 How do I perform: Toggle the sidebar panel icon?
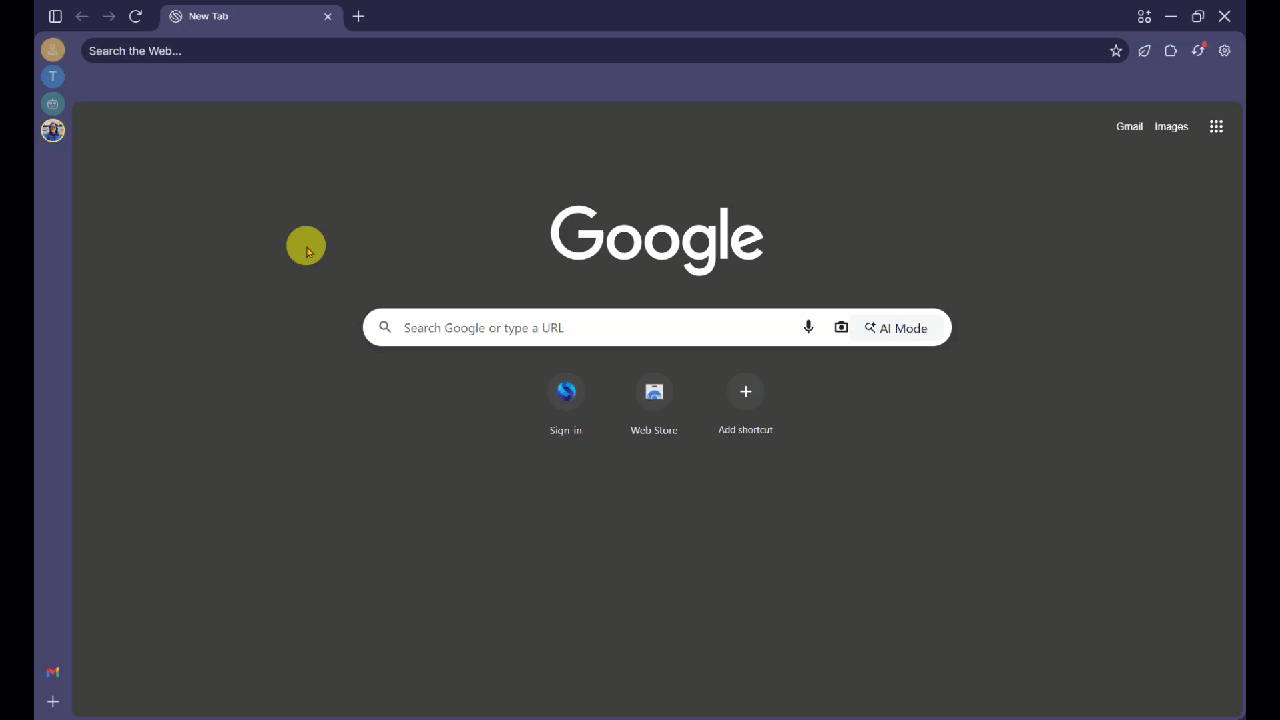(x=55, y=16)
